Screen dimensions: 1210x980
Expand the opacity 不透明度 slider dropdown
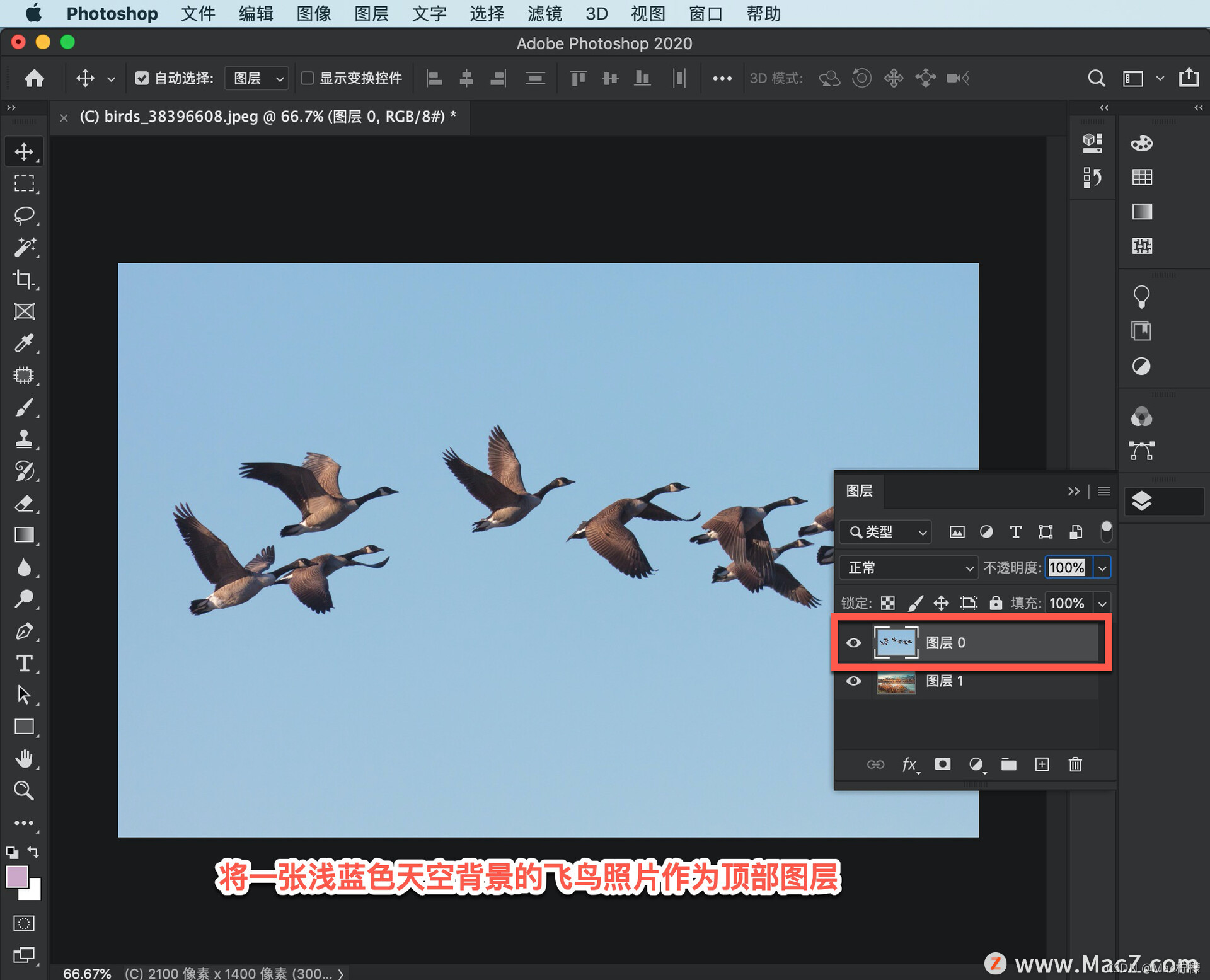click(x=1102, y=568)
